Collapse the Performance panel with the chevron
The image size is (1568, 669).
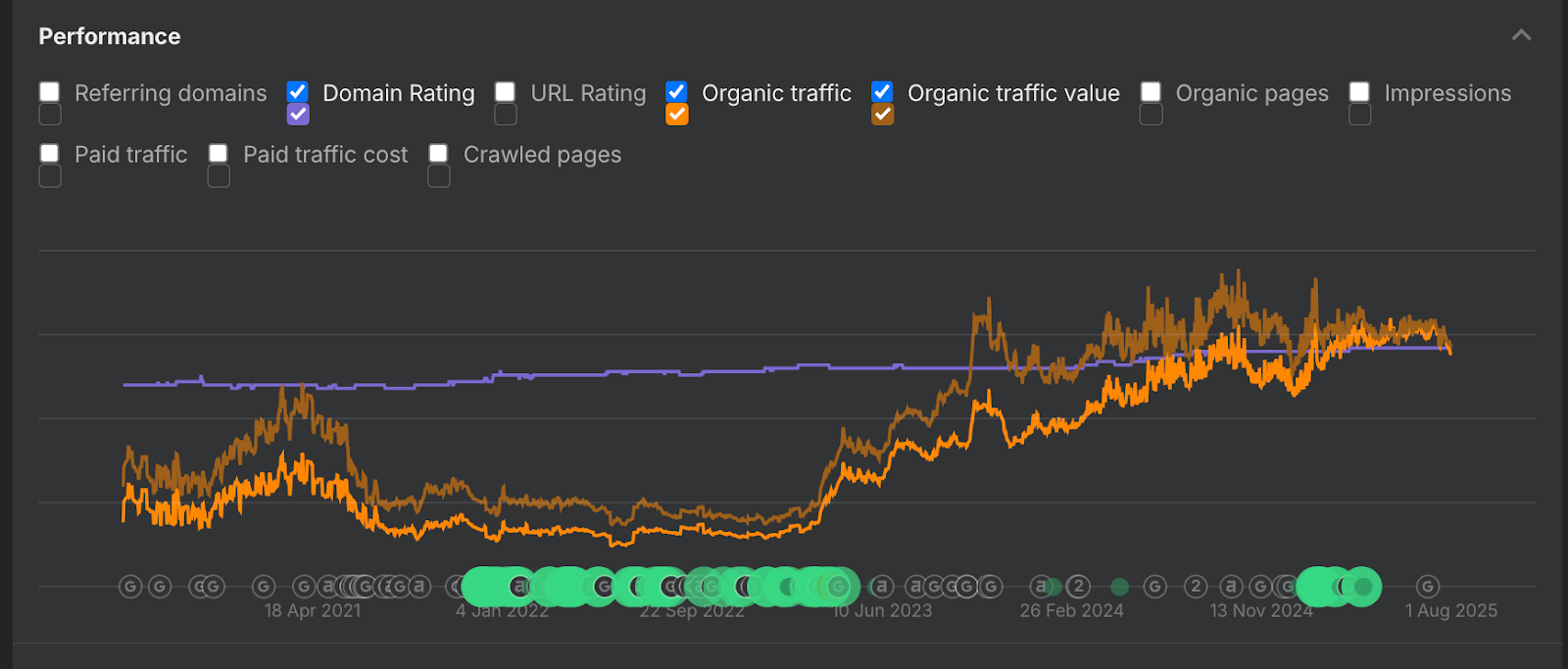pyautogui.click(x=1521, y=36)
